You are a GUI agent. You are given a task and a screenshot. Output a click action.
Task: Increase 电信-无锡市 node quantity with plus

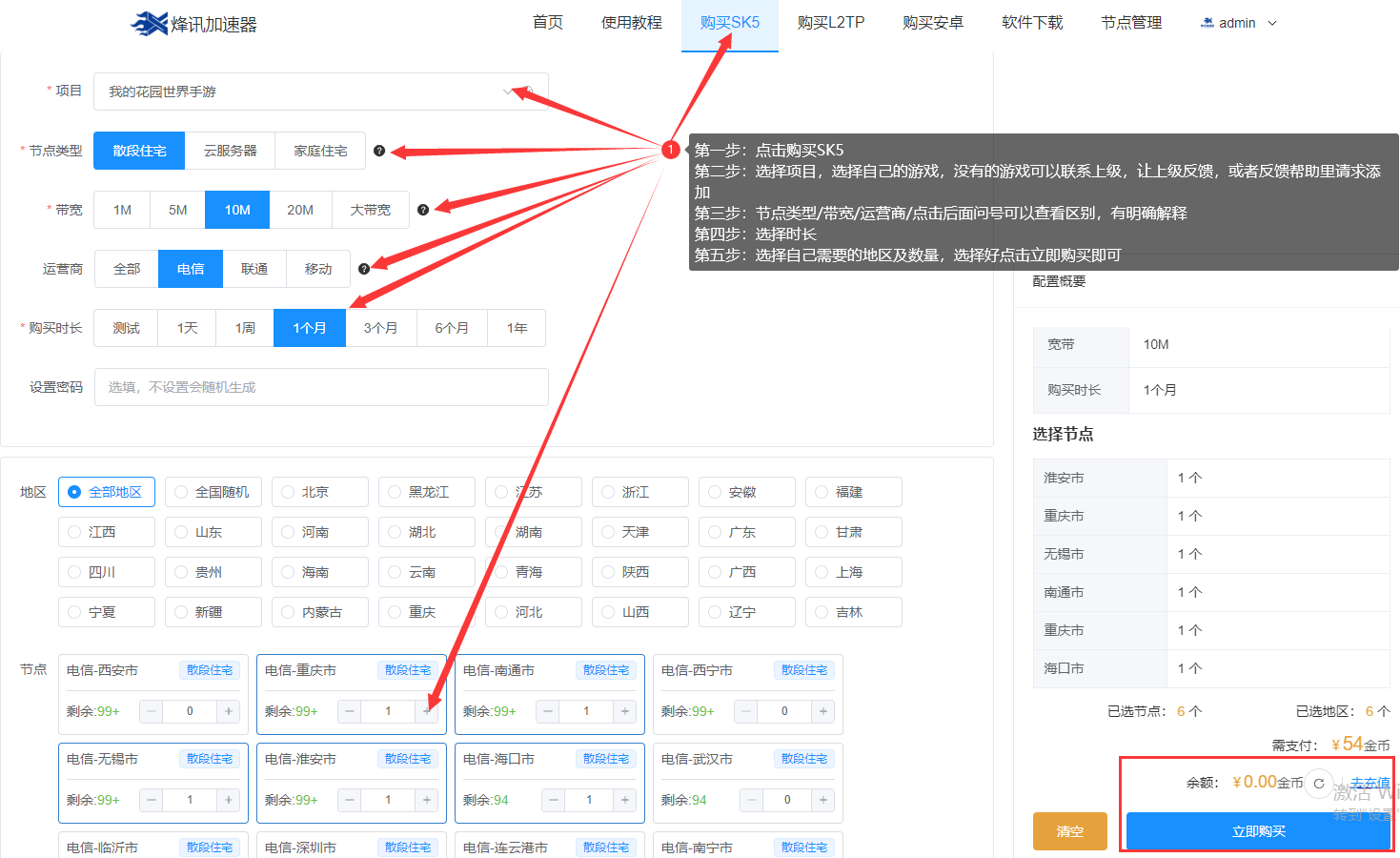pyautogui.click(x=229, y=800)
